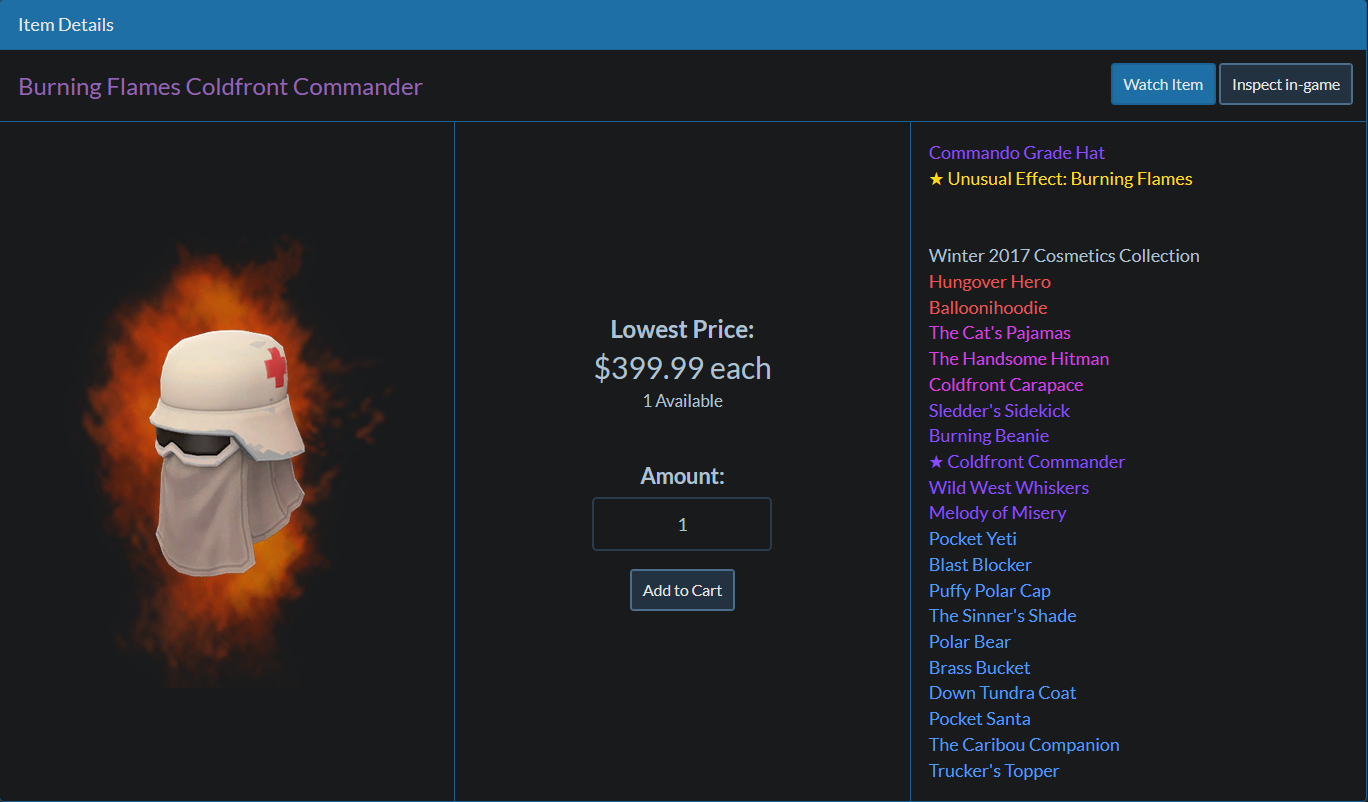This screenshot has height=802, width=1368.
Task: Click the Watch Item button
Action: [x=1163, y=84]
